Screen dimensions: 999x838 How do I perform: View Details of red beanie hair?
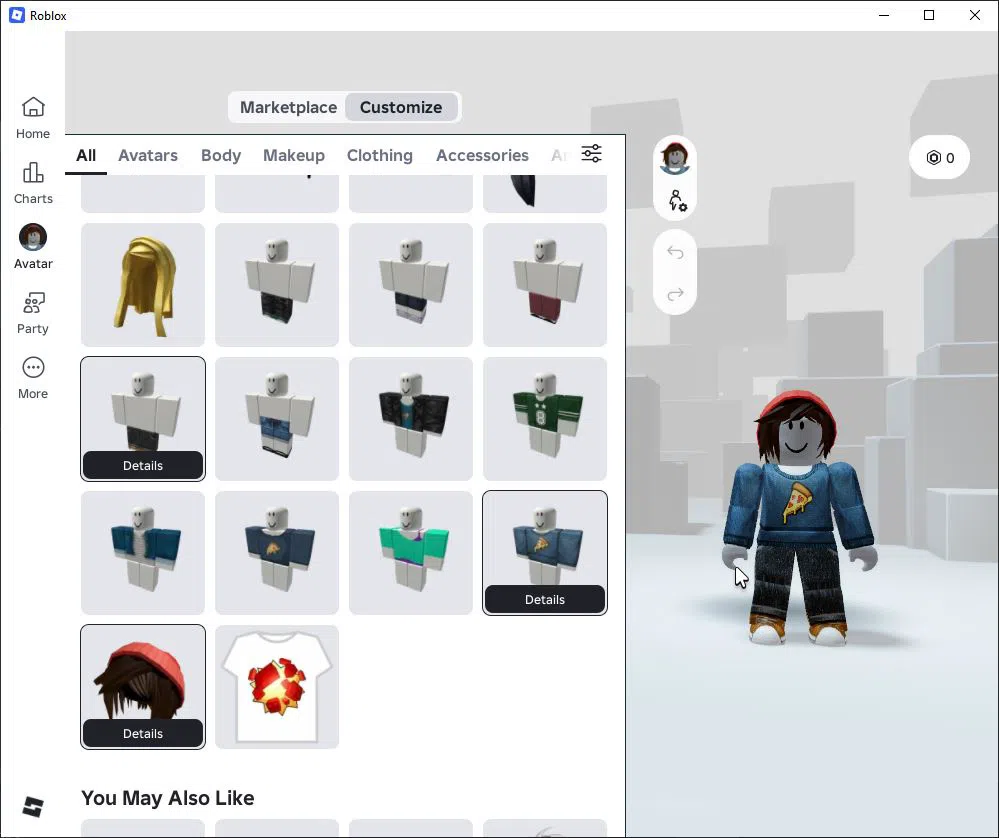tap(143, 733)
